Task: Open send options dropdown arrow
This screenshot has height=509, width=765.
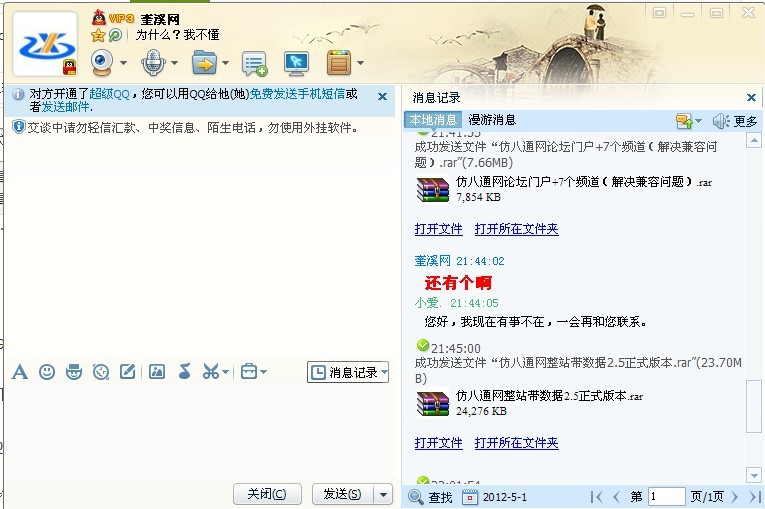Action: pos(383,494)
